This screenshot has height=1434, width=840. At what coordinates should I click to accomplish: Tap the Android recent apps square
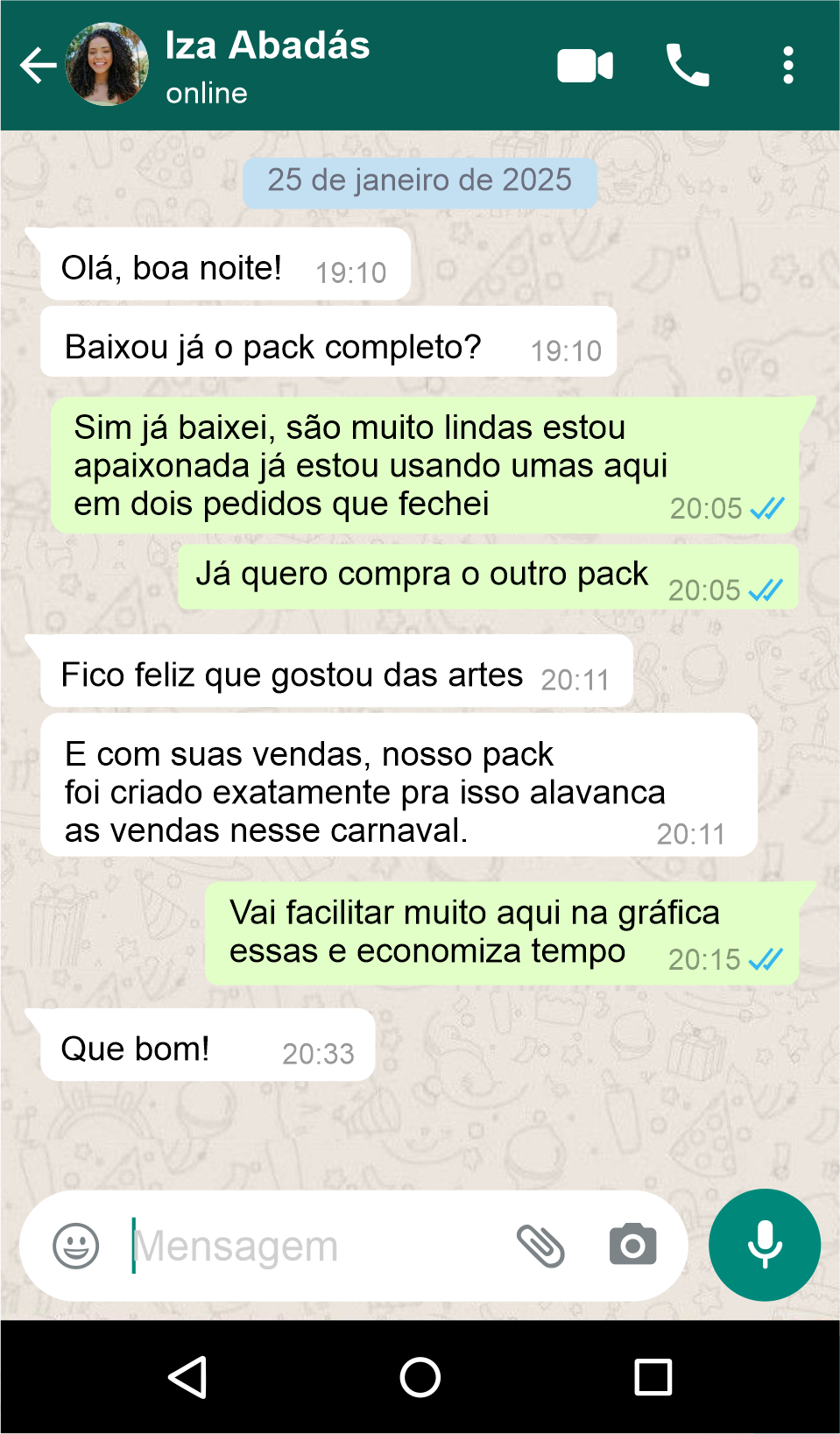point(653,1377)
